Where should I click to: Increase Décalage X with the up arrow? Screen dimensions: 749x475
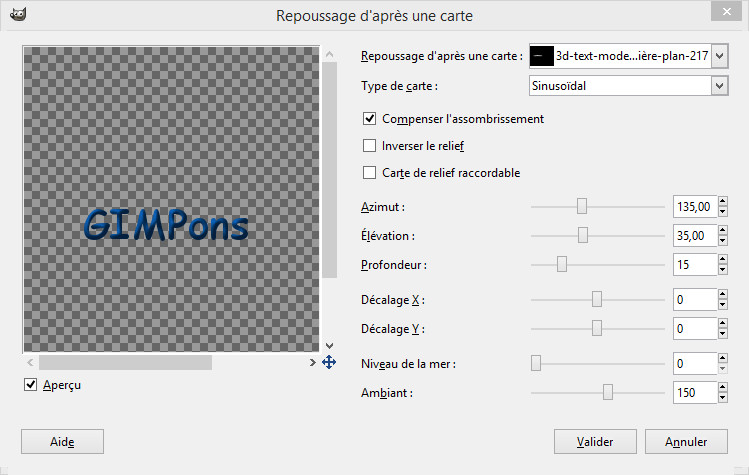click(723, 295)
